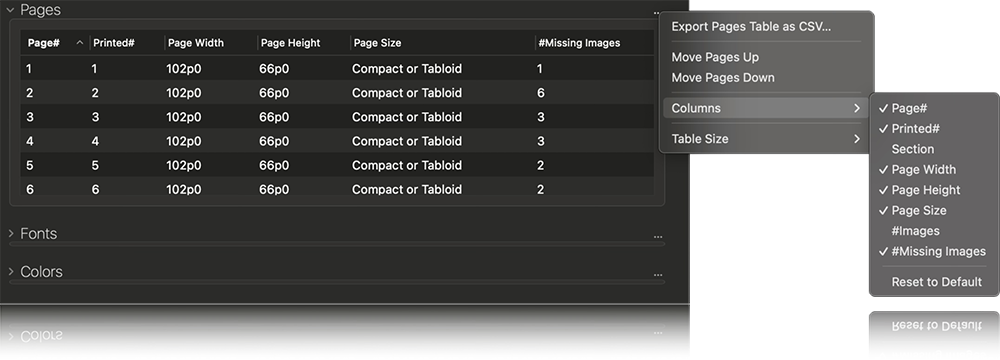Click Compact or Tabloid in row 6

pyautogui.click(x=407, y=189)
